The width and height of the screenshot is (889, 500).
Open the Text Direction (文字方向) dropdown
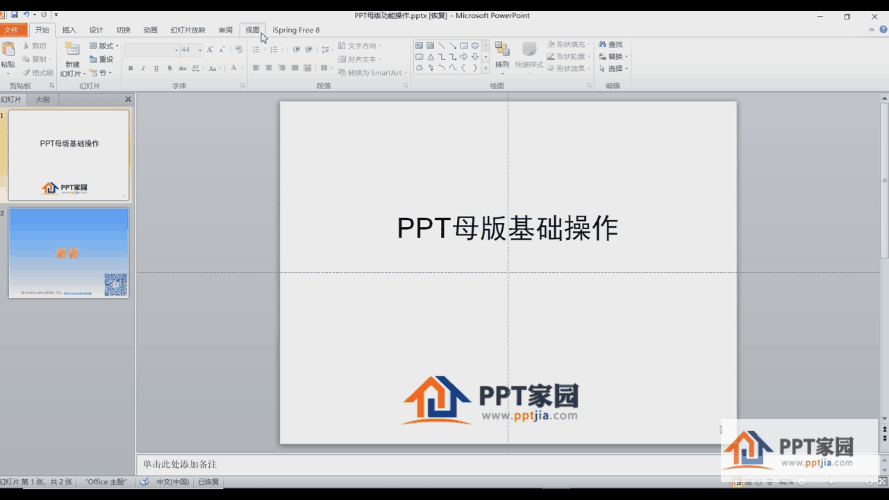pyautogui.click(x=359, y=46)
